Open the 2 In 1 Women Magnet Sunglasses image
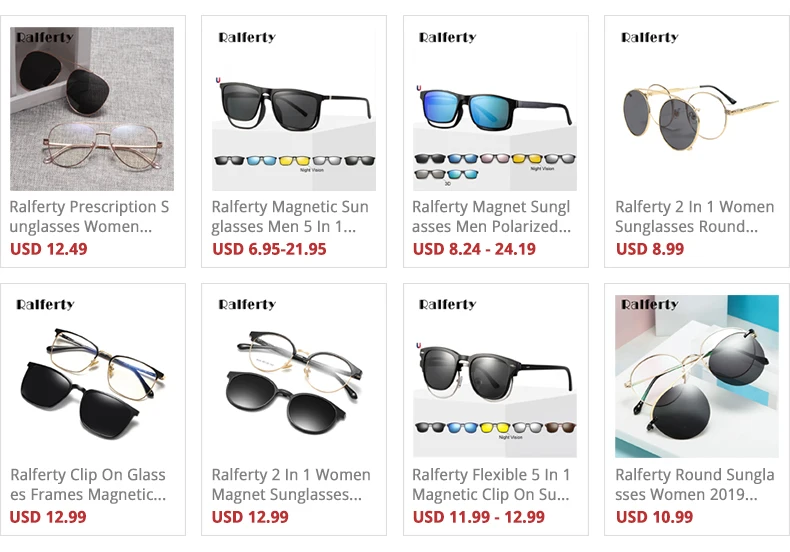Viewport: 790px width, 552px height. pos(294,376)
